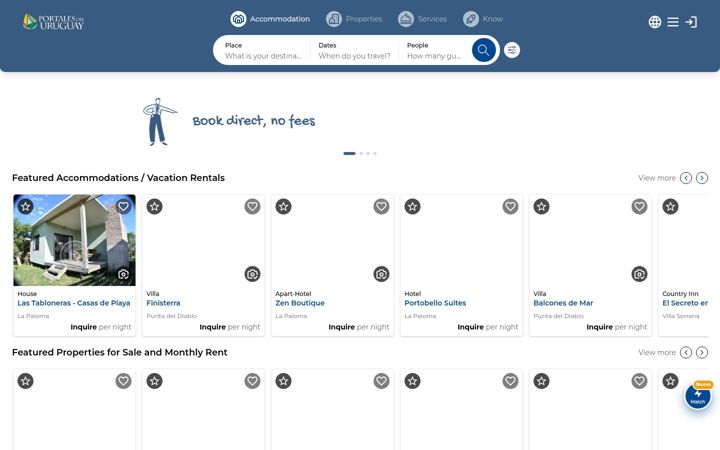The image size is (720, 450).
Task: Open photo gallery icon on Zen Boutique
Action: point(381,274)
